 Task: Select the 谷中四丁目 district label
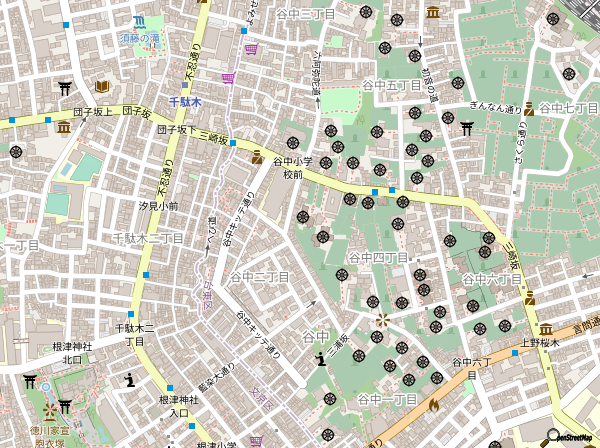377,258
